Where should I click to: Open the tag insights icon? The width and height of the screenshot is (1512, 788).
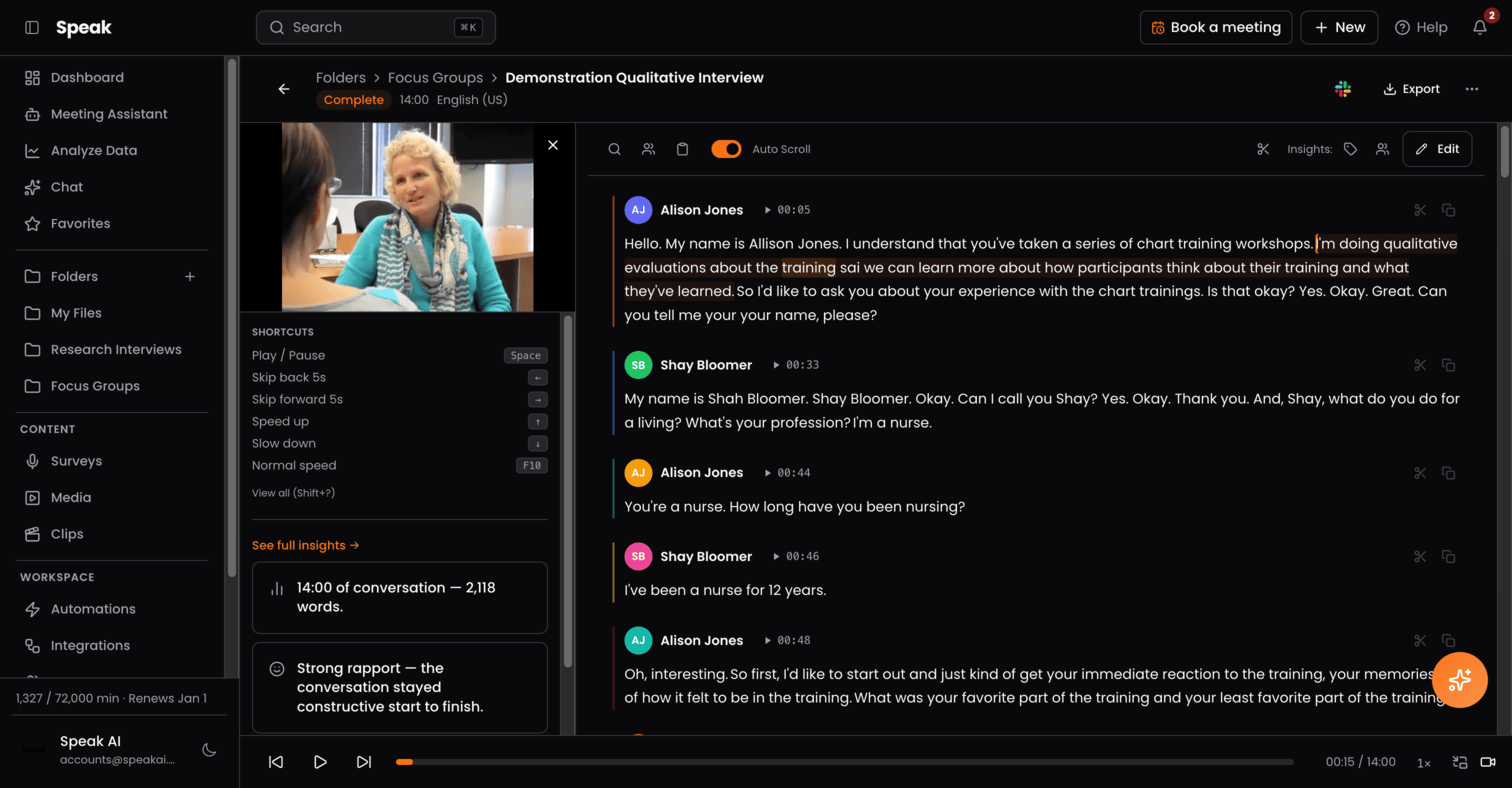pyautogui.click(x=1351, y=149)
